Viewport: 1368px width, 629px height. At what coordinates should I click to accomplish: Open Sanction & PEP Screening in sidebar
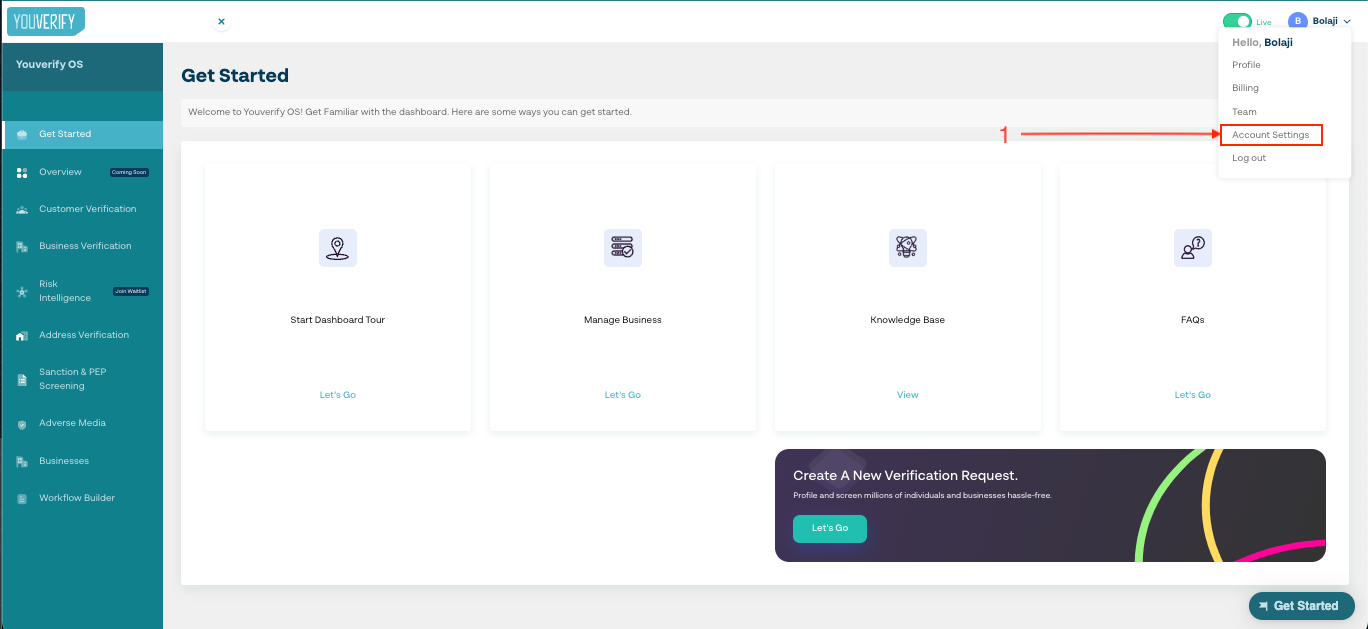(73, 379)
